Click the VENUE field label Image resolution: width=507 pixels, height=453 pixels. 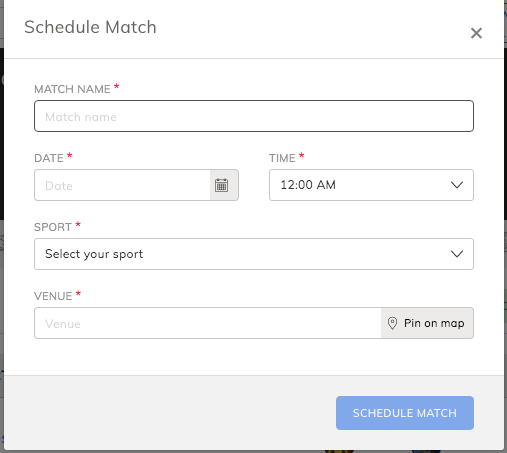[x=53, y=296]
